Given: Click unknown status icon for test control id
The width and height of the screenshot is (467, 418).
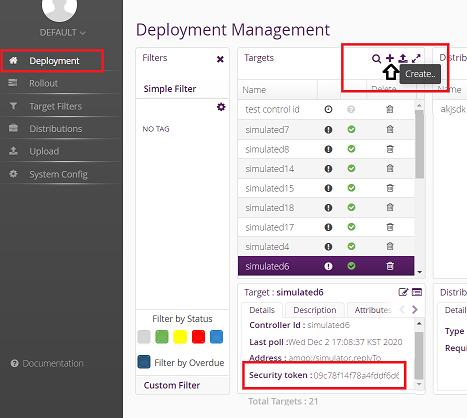Looking at the screenshot, I should (351, 109).
